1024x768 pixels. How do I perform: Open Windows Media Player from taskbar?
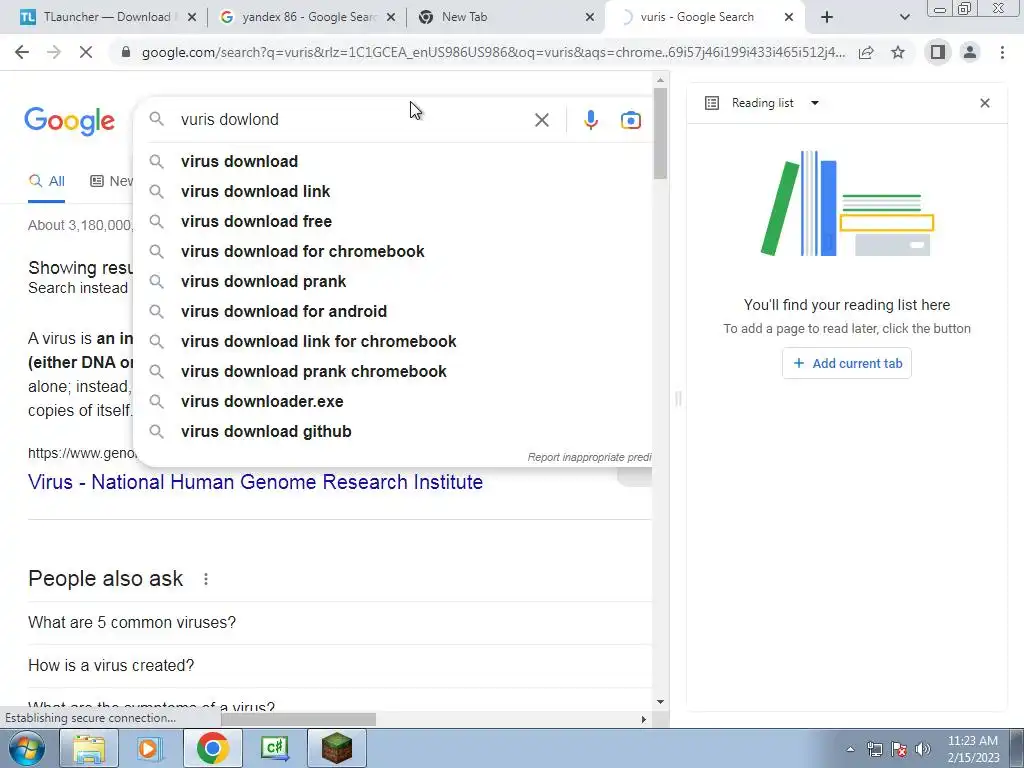click(150, 748)
